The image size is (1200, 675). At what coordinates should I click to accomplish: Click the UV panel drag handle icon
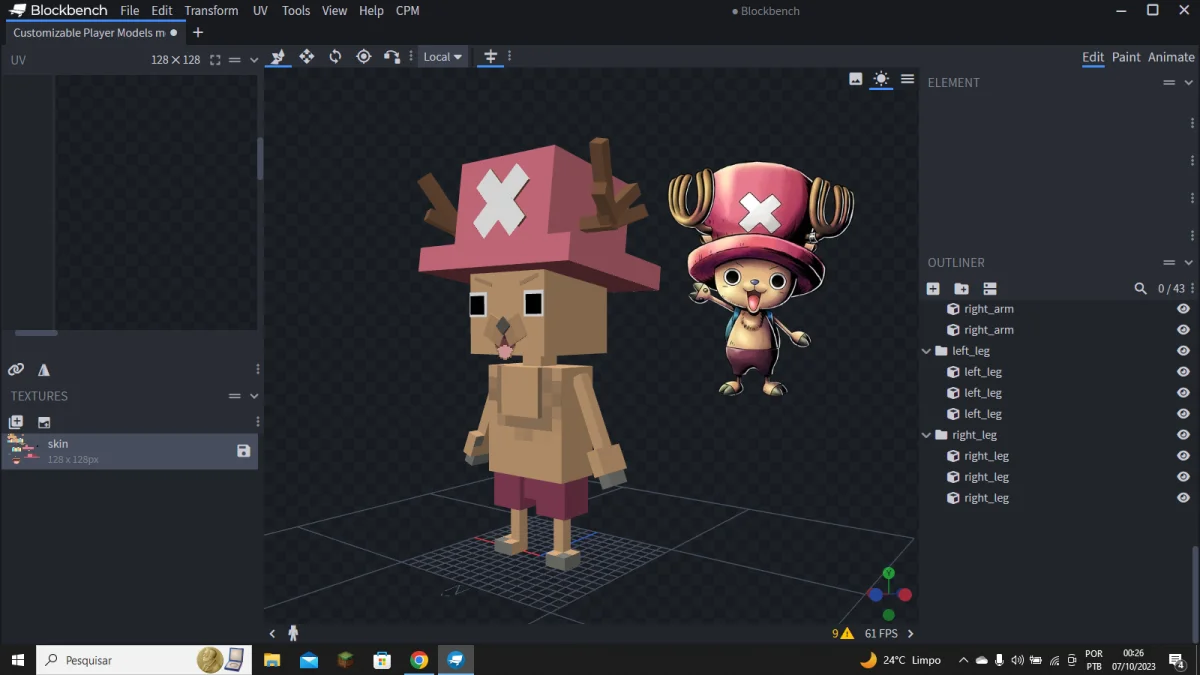235,60
